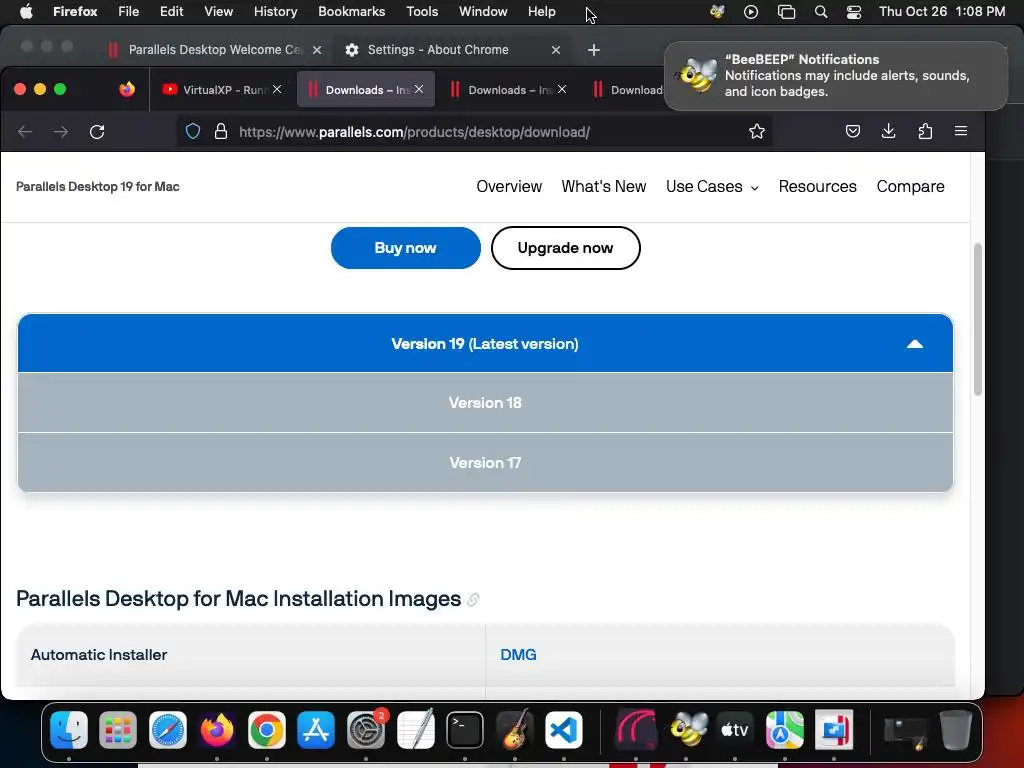Screen dimensions: 1024x768
Task: Open System Settings from the Dock
Action: pyautogui.click(x=366, y=729)
